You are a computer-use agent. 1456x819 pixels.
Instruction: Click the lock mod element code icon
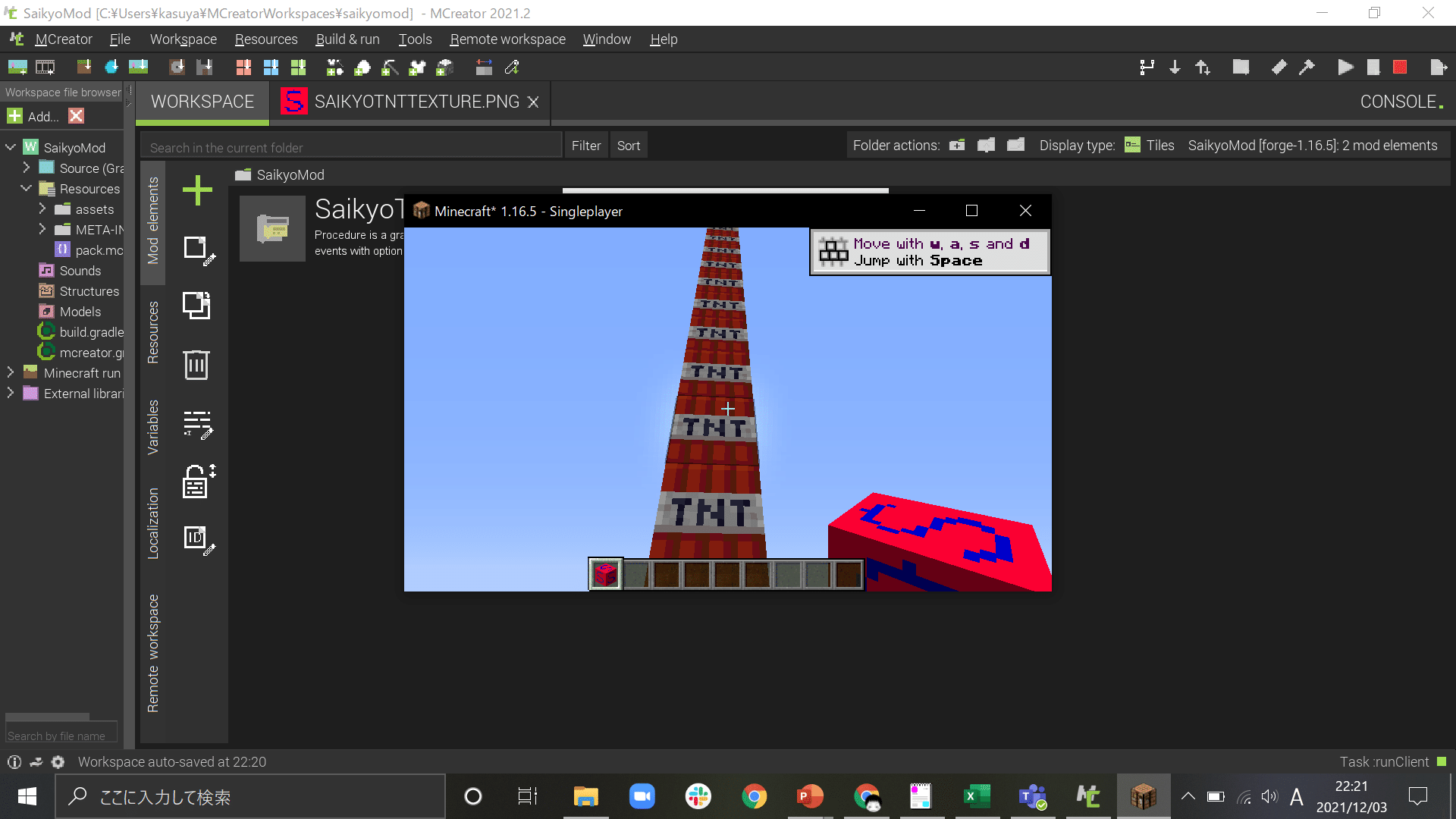pyautogui.click(x=198, y=482)
